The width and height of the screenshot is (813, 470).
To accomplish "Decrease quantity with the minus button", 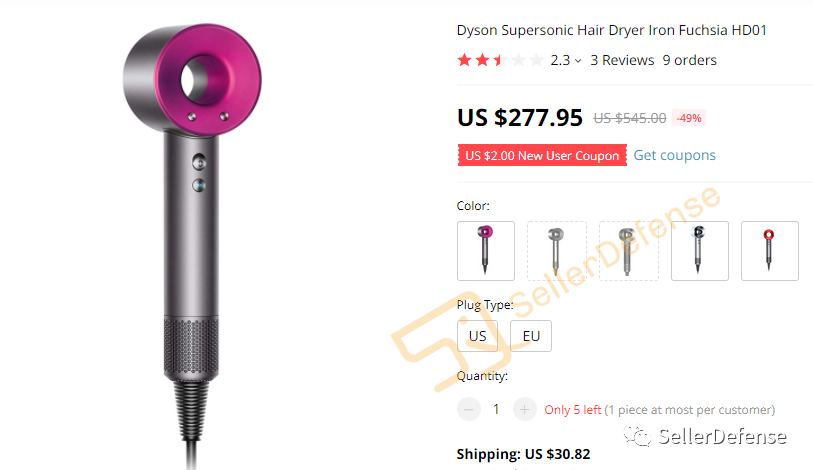I will pyautogui.click(x=469, y=410).
